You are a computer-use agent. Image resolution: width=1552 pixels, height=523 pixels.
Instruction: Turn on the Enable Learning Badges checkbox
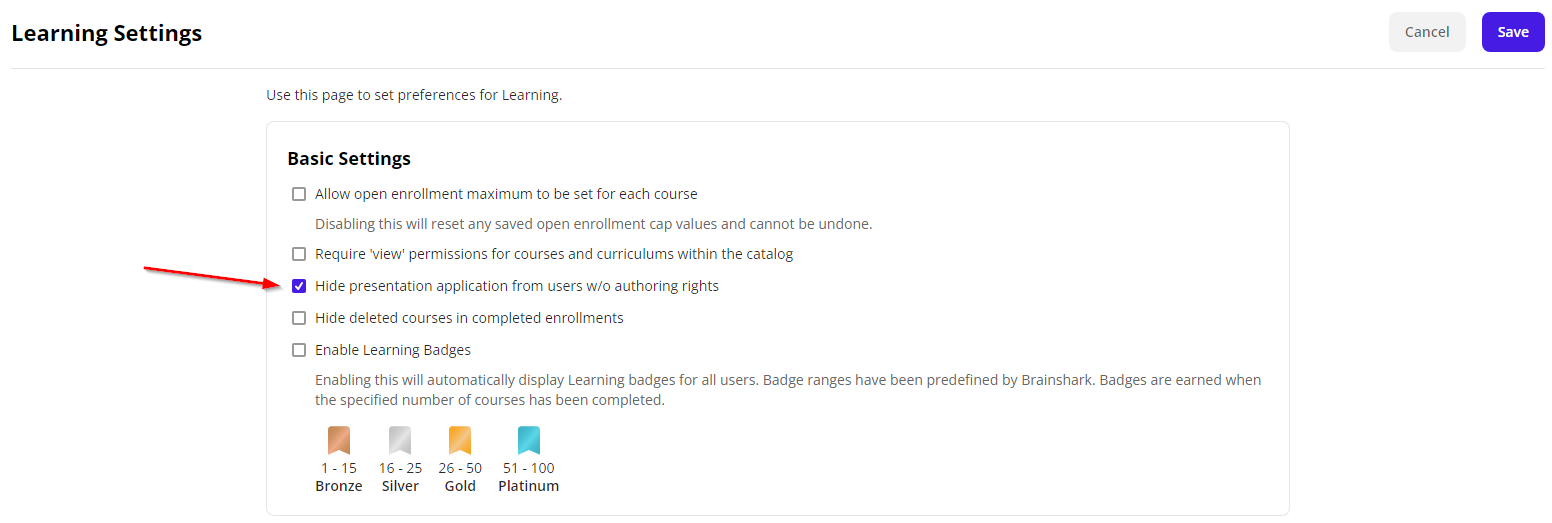click(299, 350)
